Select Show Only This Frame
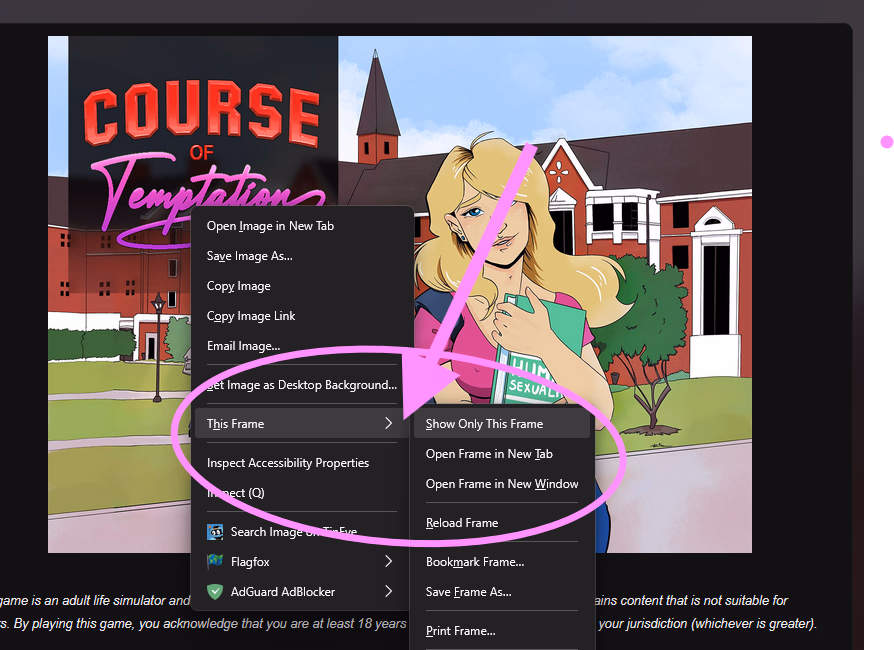This screenshot has width=894, height=650. 502,424
